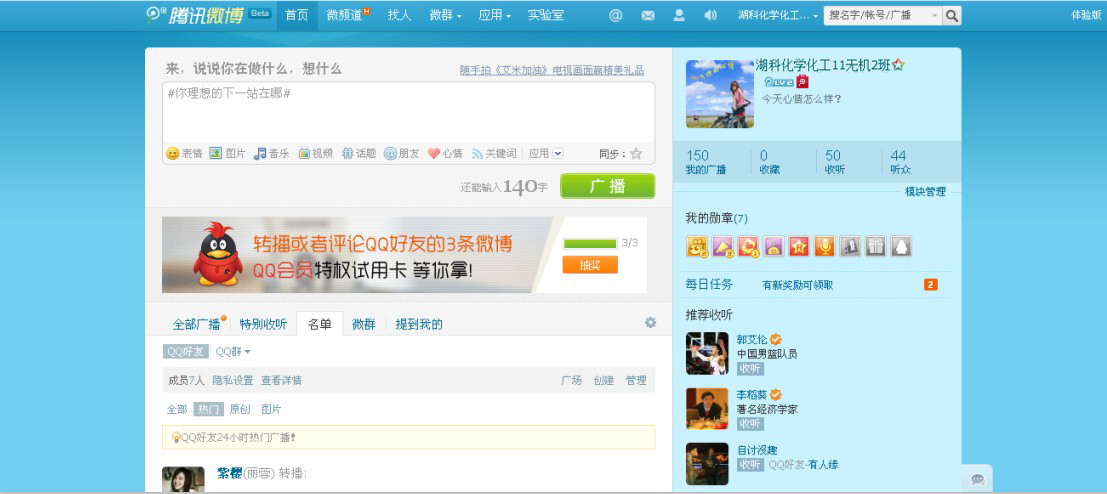Open feed settings gear icon
1107x494 pixels.
650,323
